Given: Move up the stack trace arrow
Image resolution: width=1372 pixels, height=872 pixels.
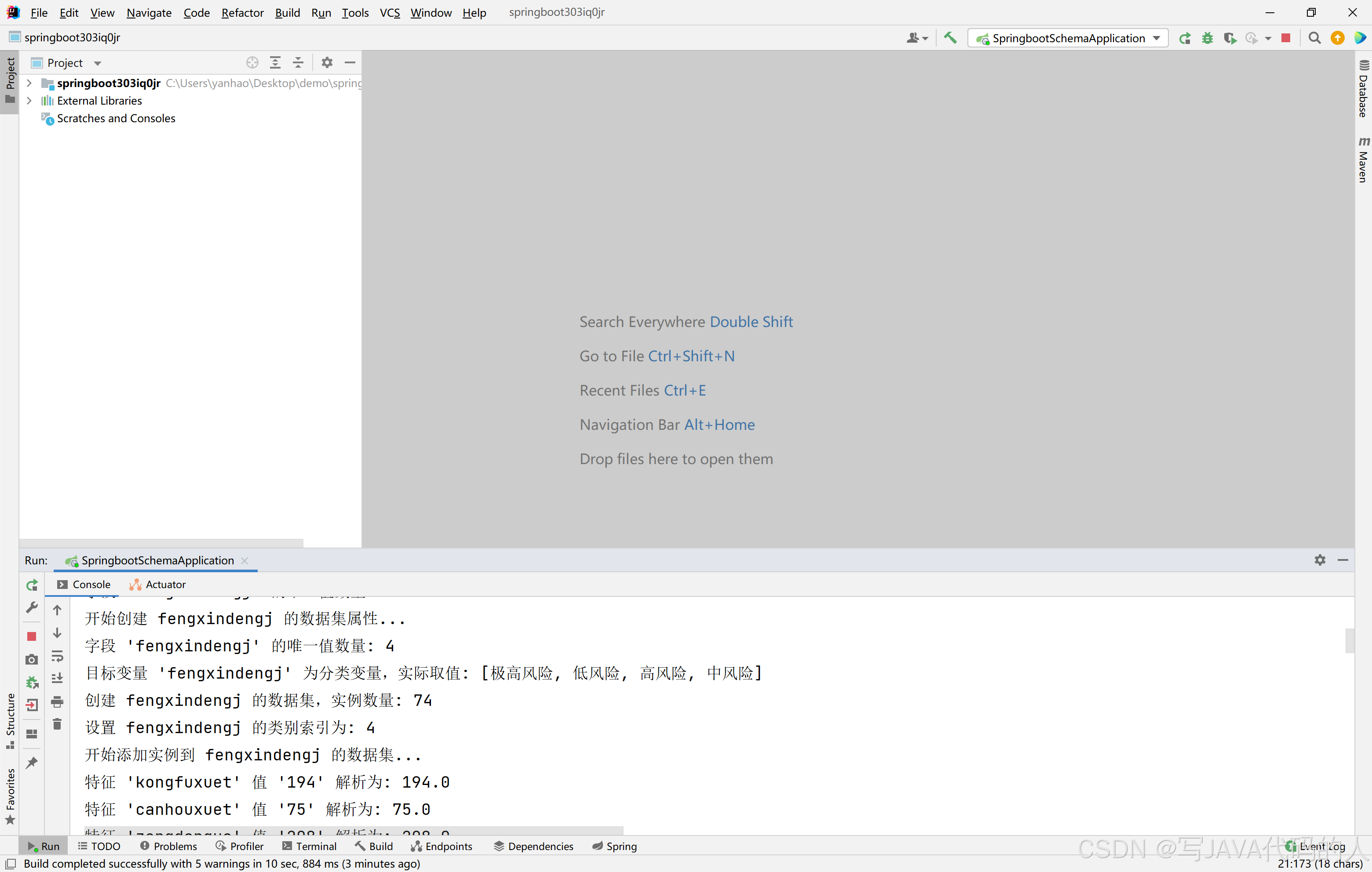Looking at the screenshot, I should (57, 610).
